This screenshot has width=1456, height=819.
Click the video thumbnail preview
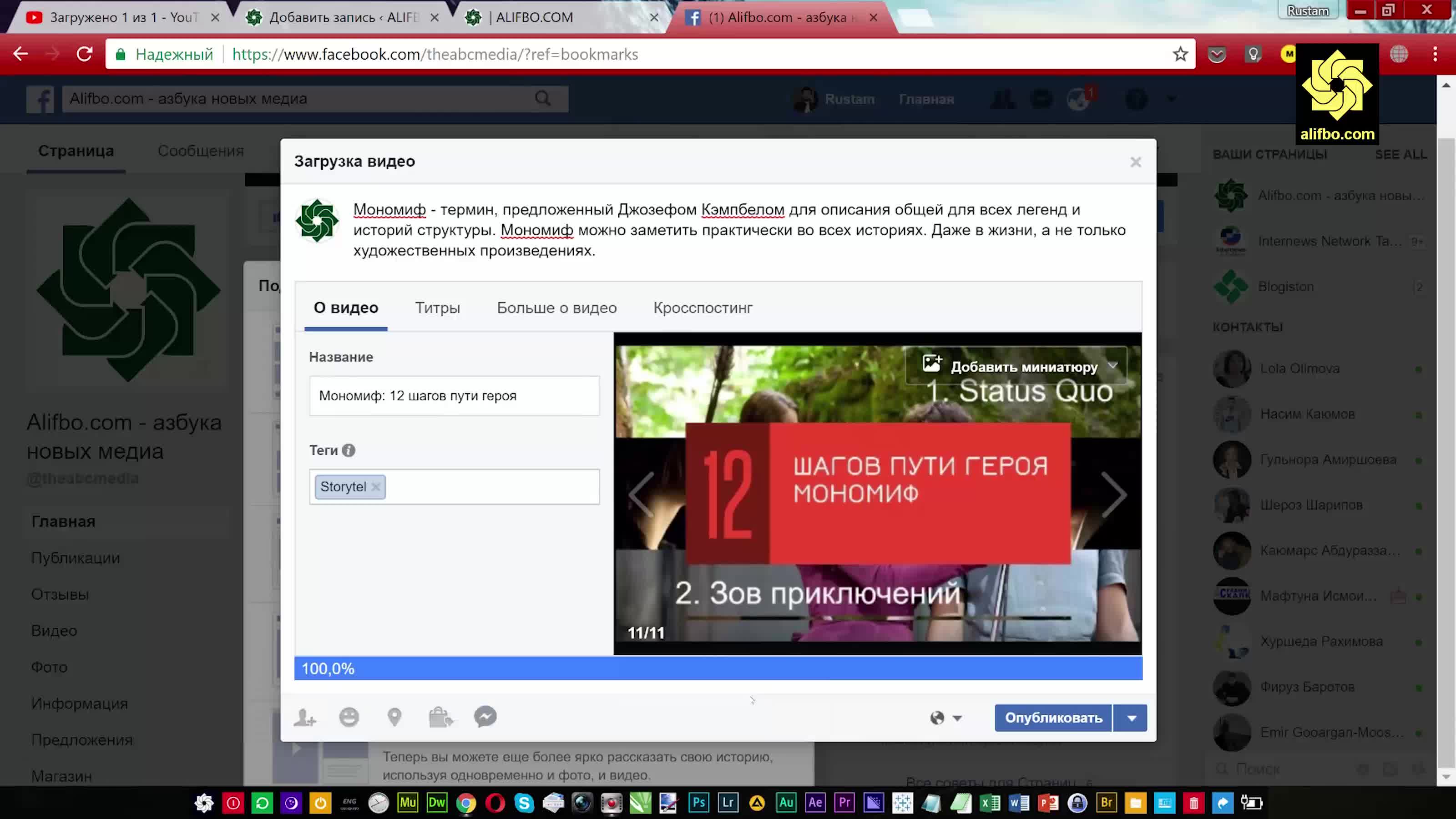tap(877, 493)
